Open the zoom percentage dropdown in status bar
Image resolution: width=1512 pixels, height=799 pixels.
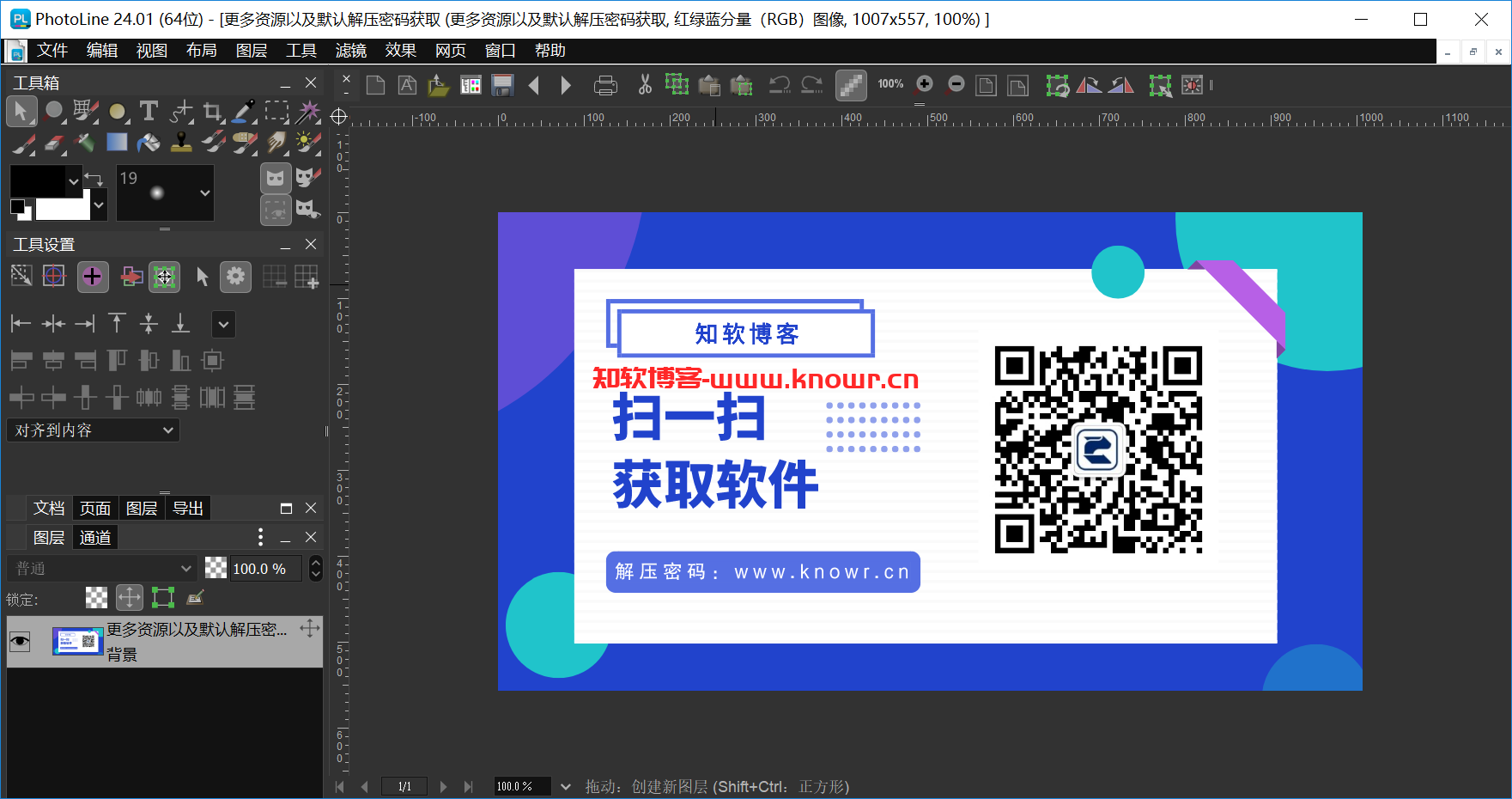click(565, 786)
